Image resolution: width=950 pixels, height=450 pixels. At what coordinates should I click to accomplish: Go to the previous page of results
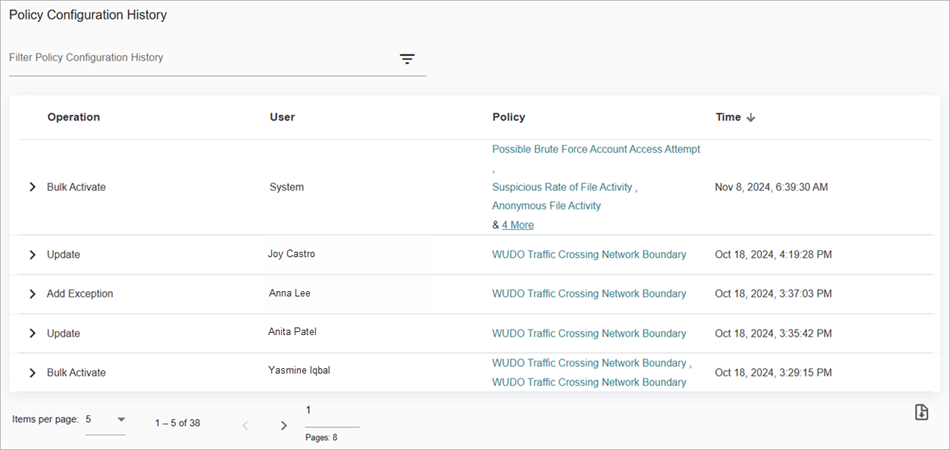246,425
